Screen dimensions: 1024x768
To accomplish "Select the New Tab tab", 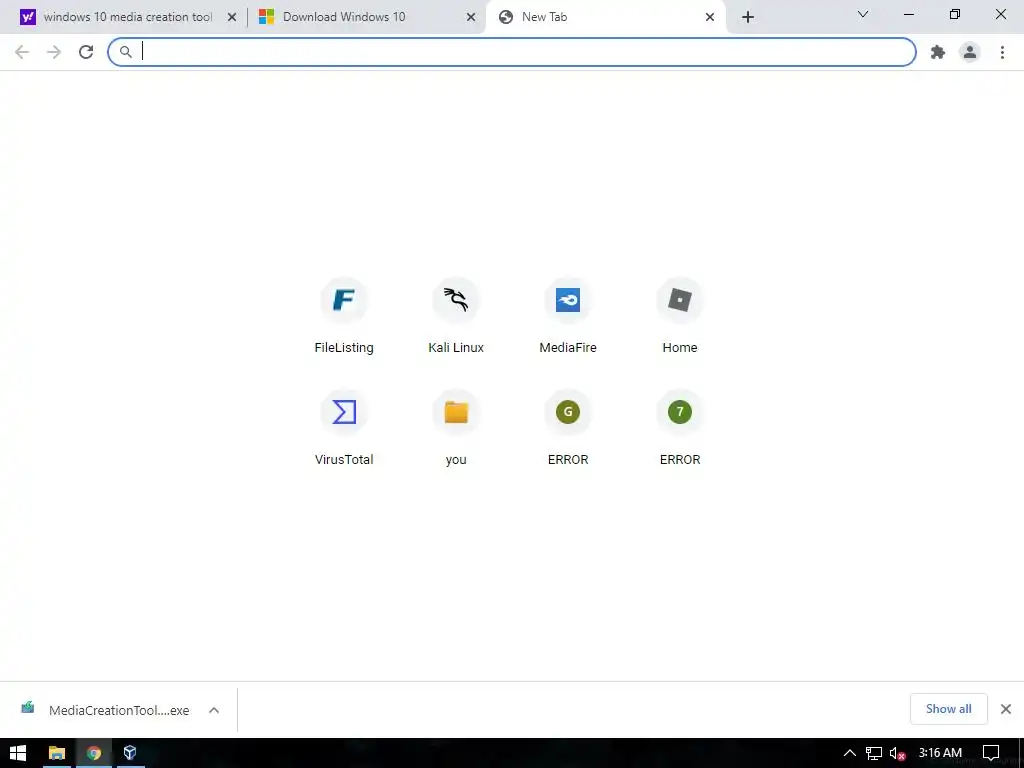I will click(605, 18).
